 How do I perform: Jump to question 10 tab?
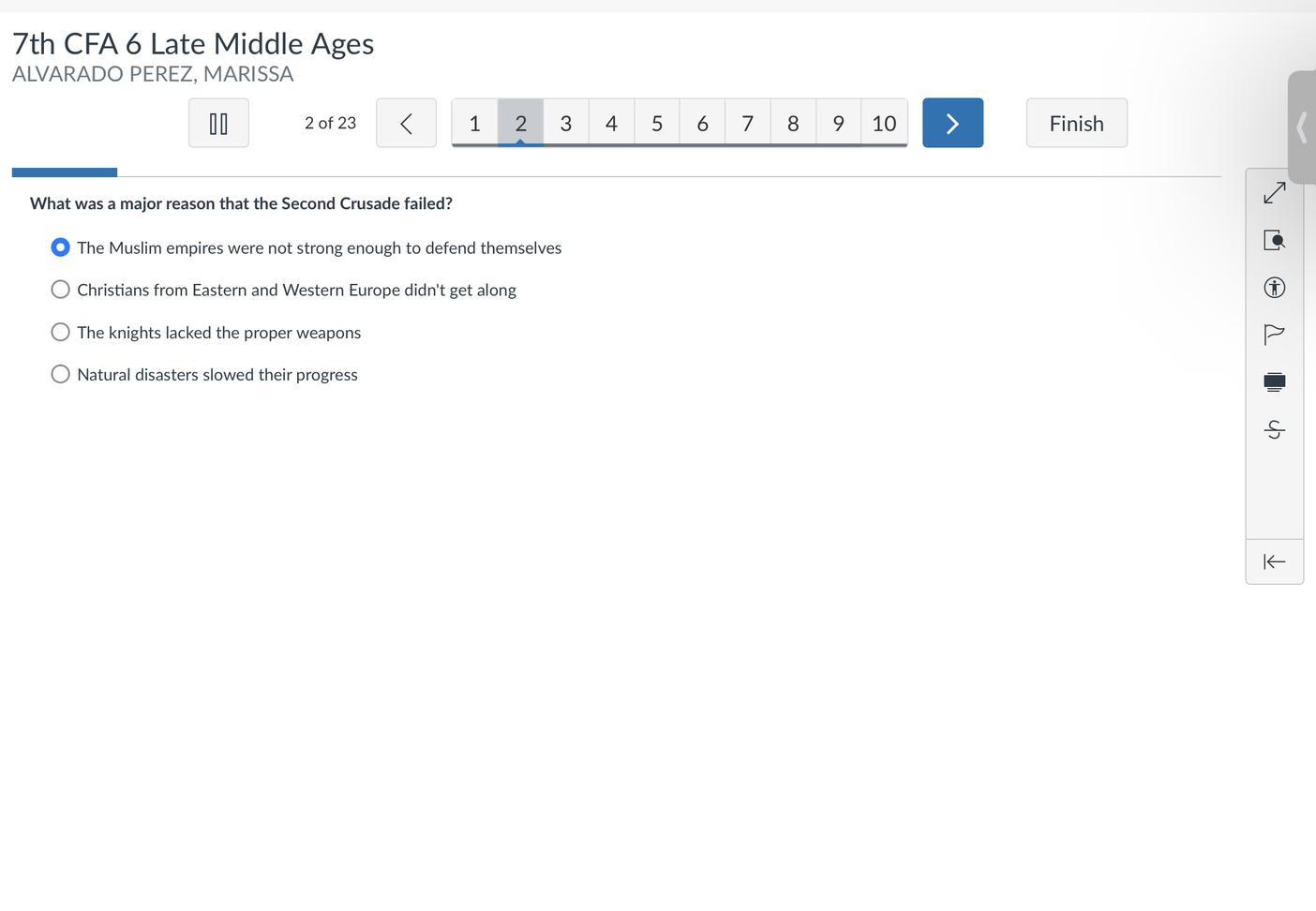click(x=884, y=123)
